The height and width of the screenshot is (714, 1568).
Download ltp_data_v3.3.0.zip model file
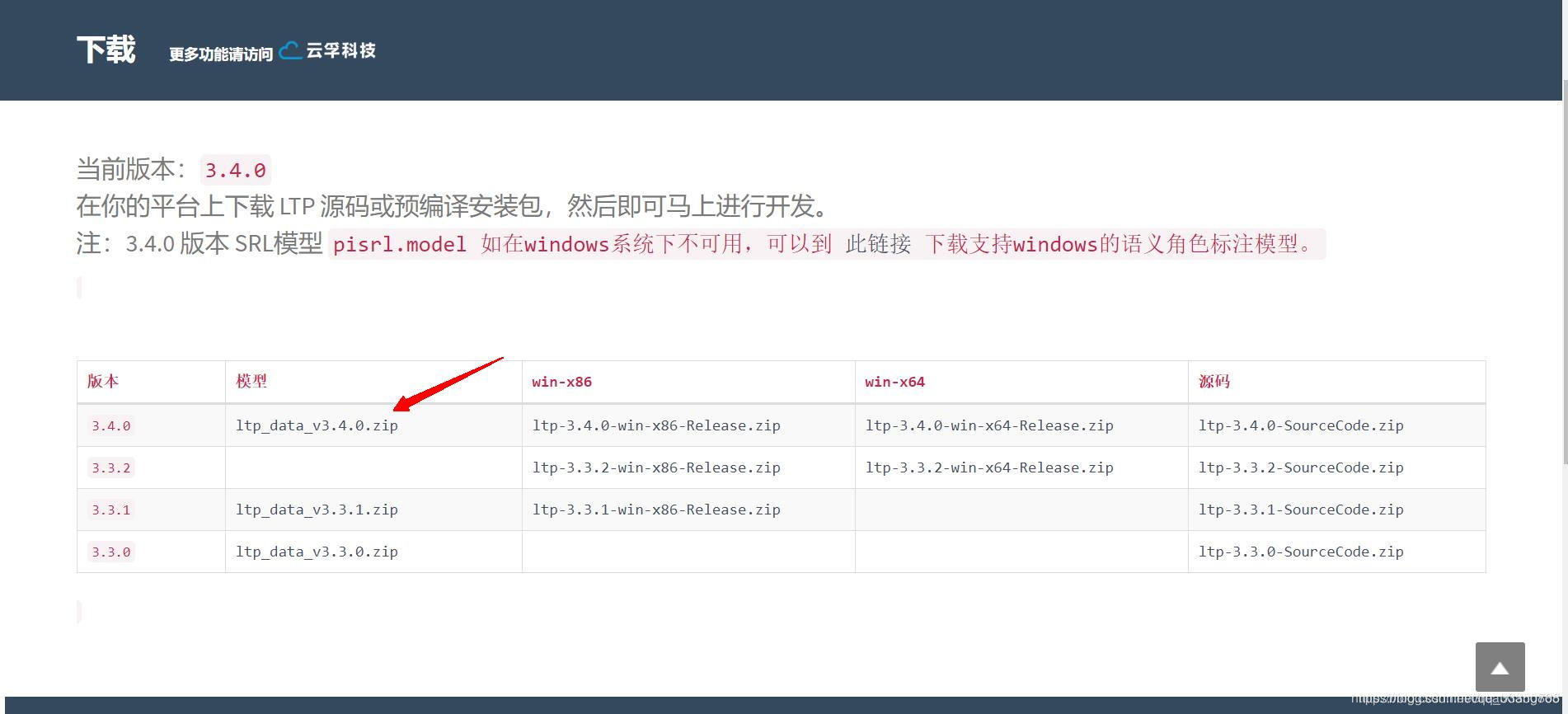pyautogui.click(x=317, y=552)
